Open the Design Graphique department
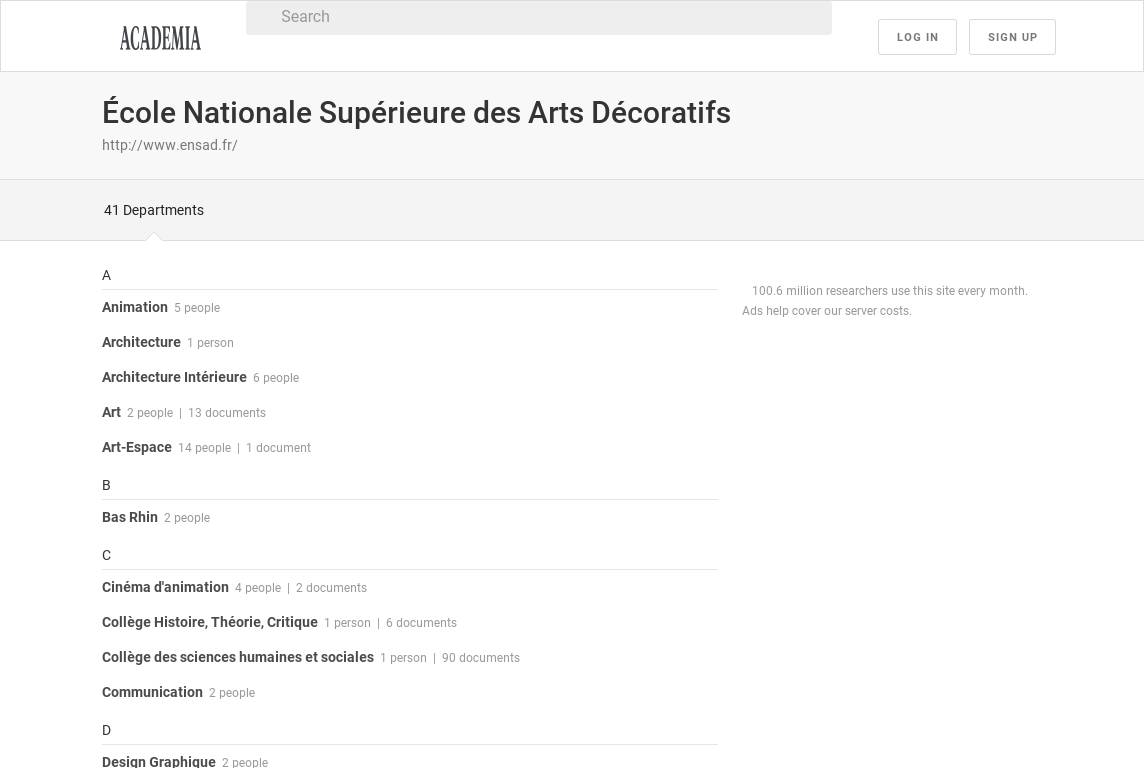 tap(159, 761)
